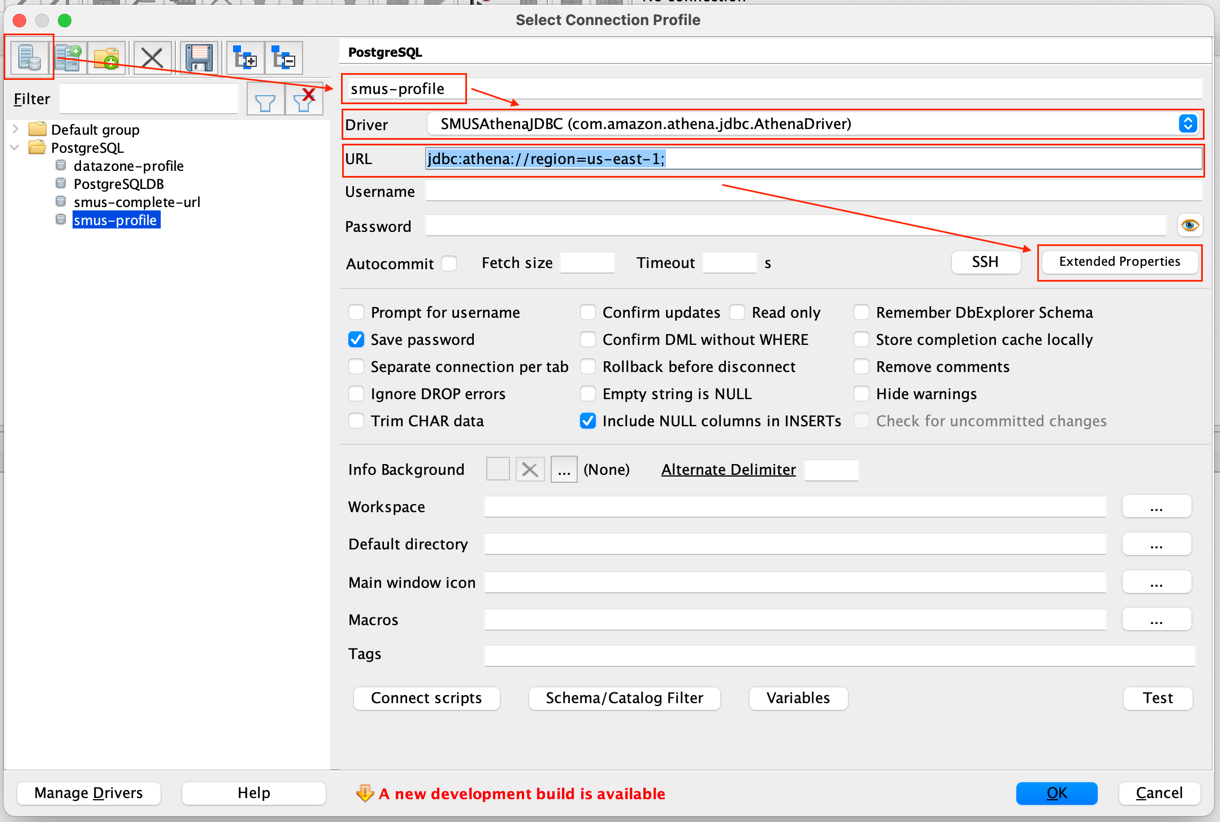Image resolution: width=1220 pixels, height=822 pixels.
Task: Click Test to verify the connection
Action: click(x=1158, y=698)
